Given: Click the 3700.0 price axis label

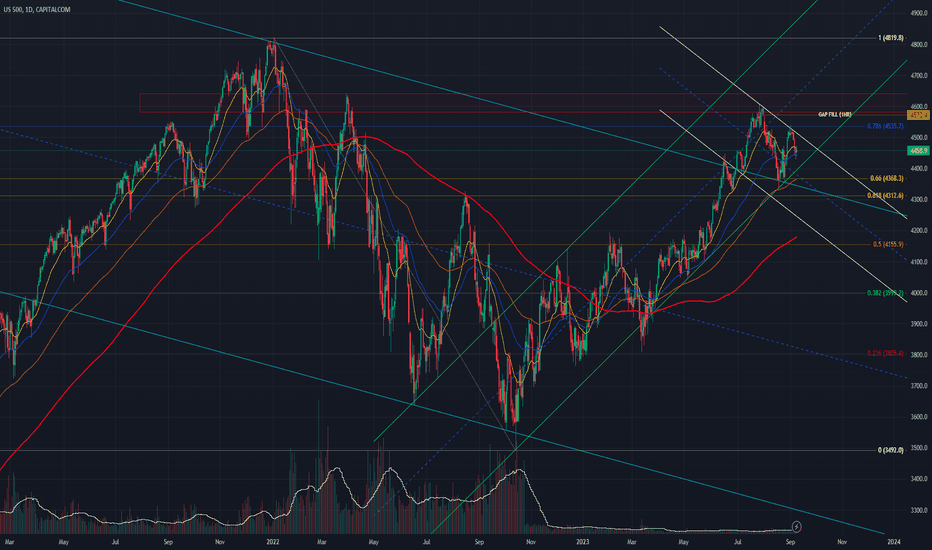Looking at the screenshot, I should tap(919, 386).
